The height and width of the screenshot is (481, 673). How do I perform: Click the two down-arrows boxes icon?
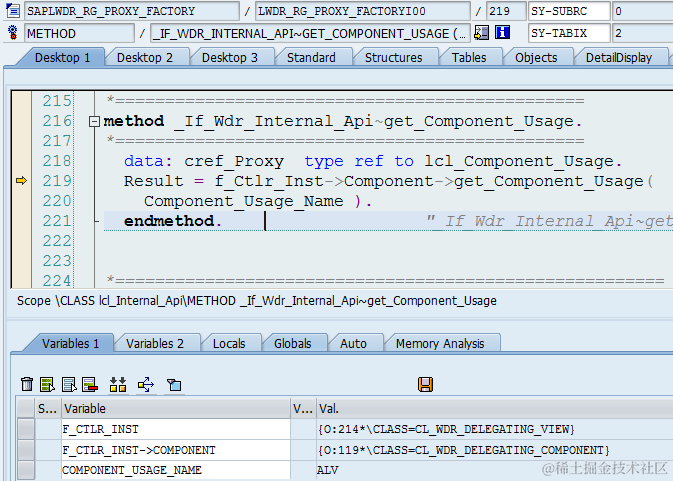pos(118,384)
